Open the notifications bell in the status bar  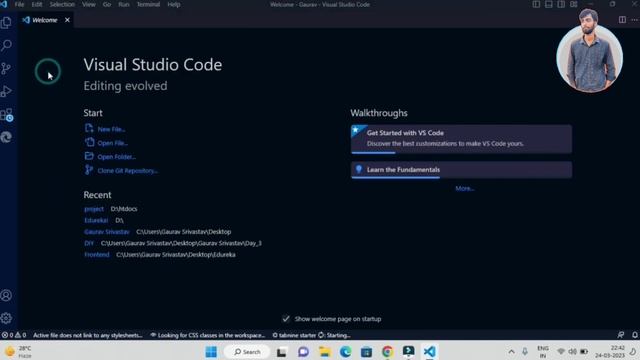coord(635,335)
